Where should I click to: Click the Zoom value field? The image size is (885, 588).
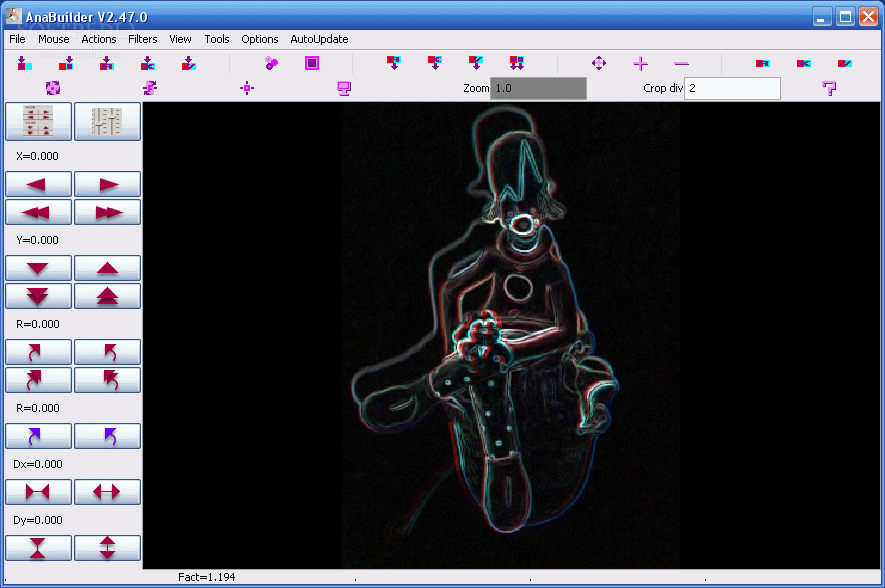(538, 88)
